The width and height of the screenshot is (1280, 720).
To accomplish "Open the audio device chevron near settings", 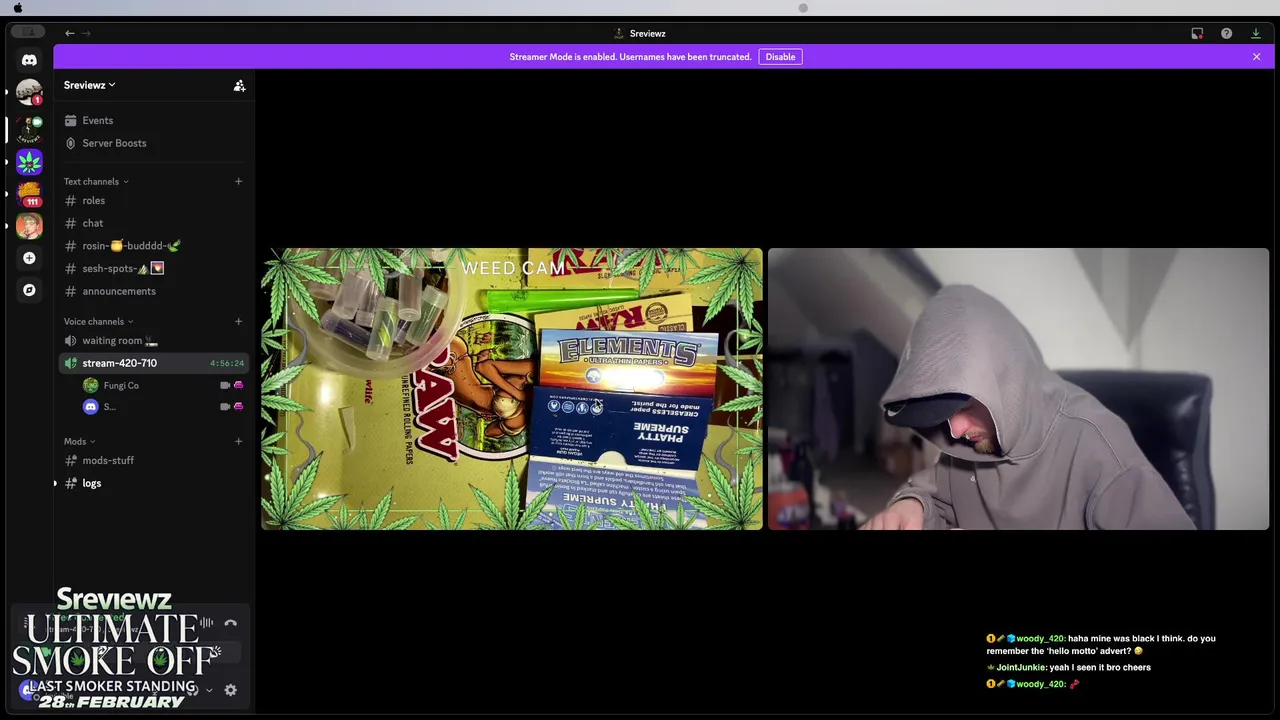I will pyautogui.click(x=209, y=690).
